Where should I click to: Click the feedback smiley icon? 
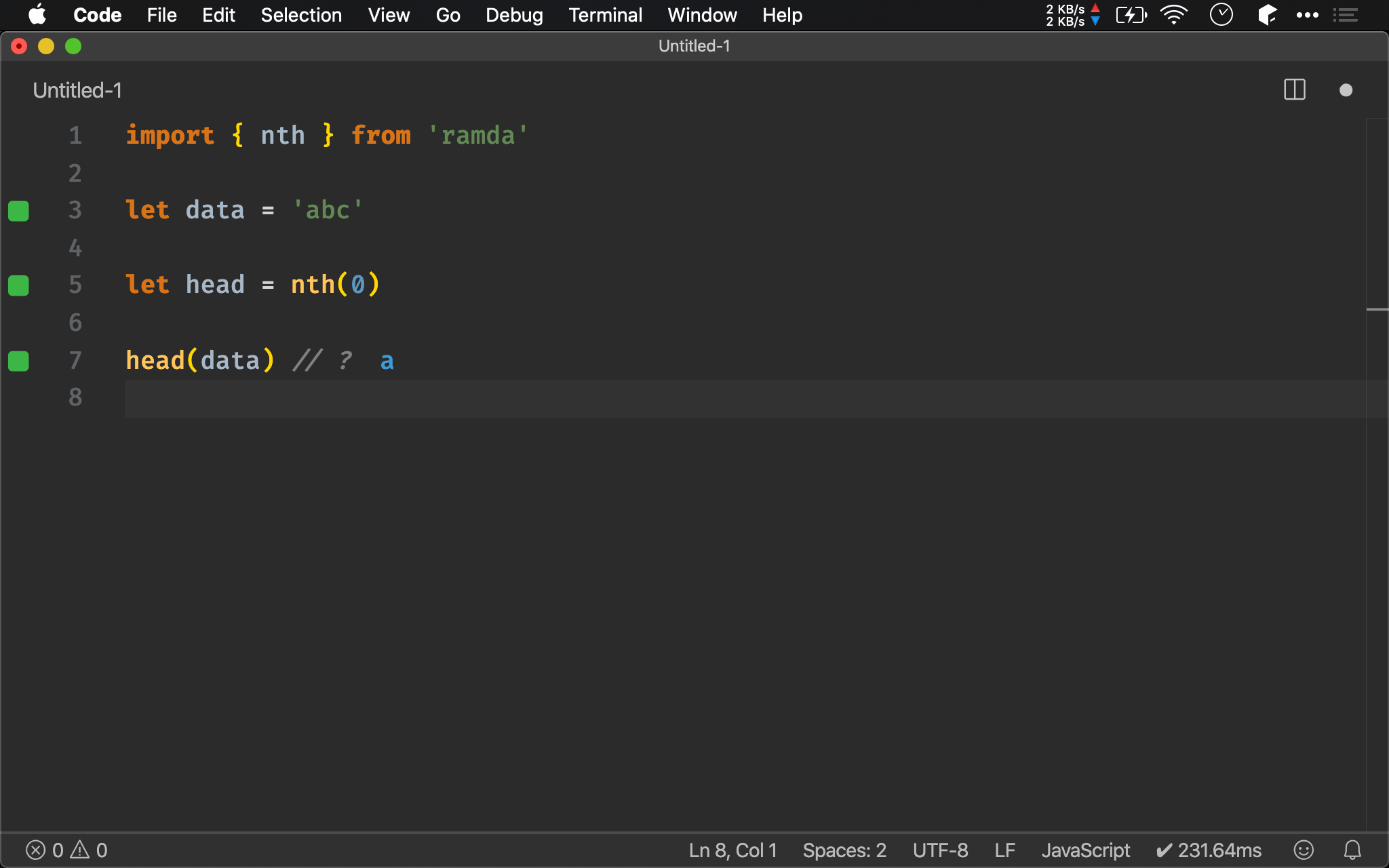pos(1304,850)
